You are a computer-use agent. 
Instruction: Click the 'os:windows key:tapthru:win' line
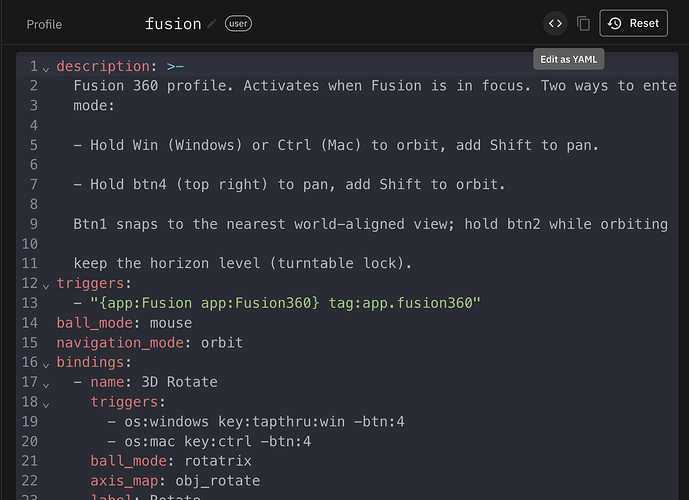click(256, 421)
